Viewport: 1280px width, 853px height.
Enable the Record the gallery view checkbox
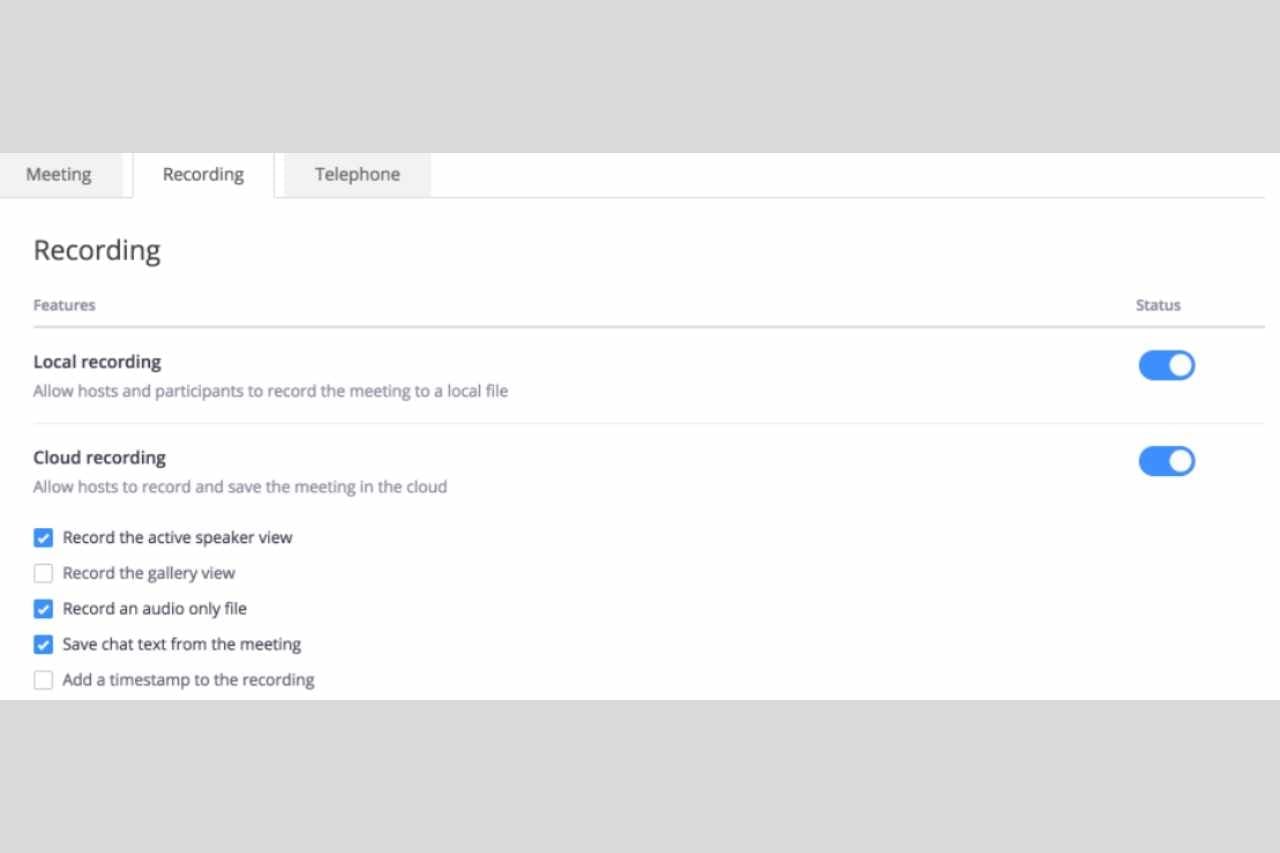44,574
